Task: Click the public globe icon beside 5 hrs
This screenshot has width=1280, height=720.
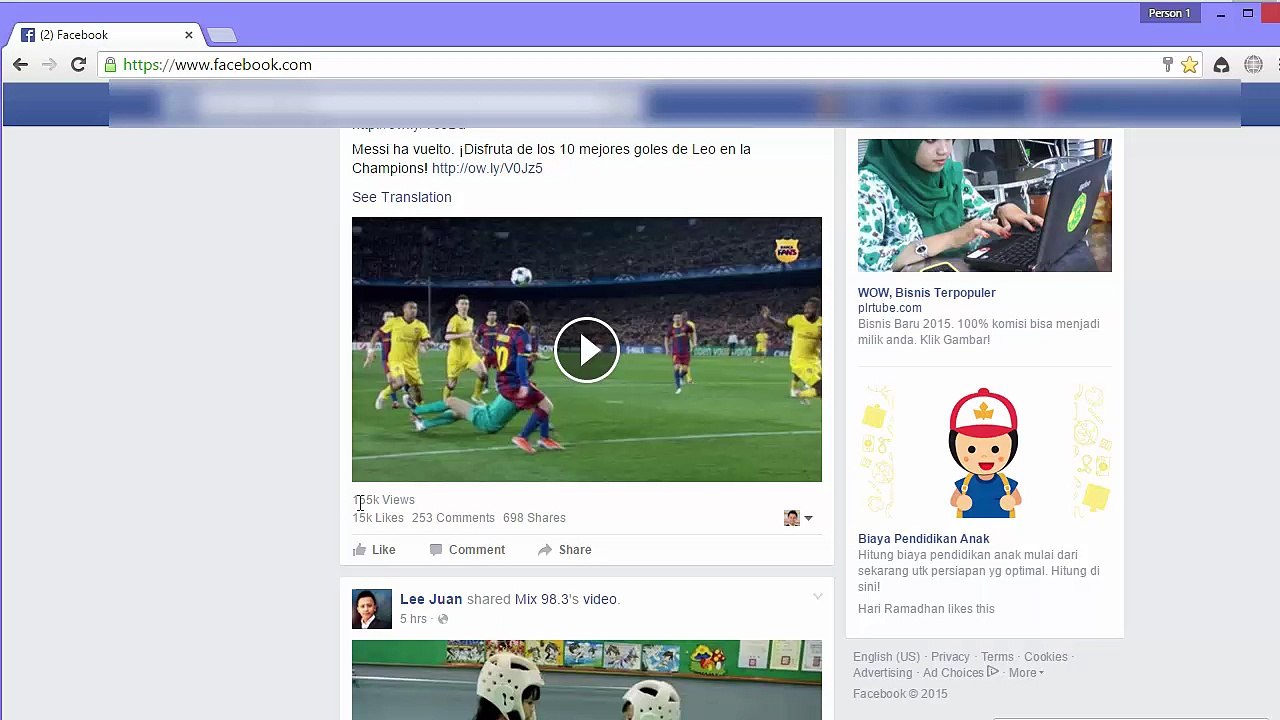Action: 443,619
